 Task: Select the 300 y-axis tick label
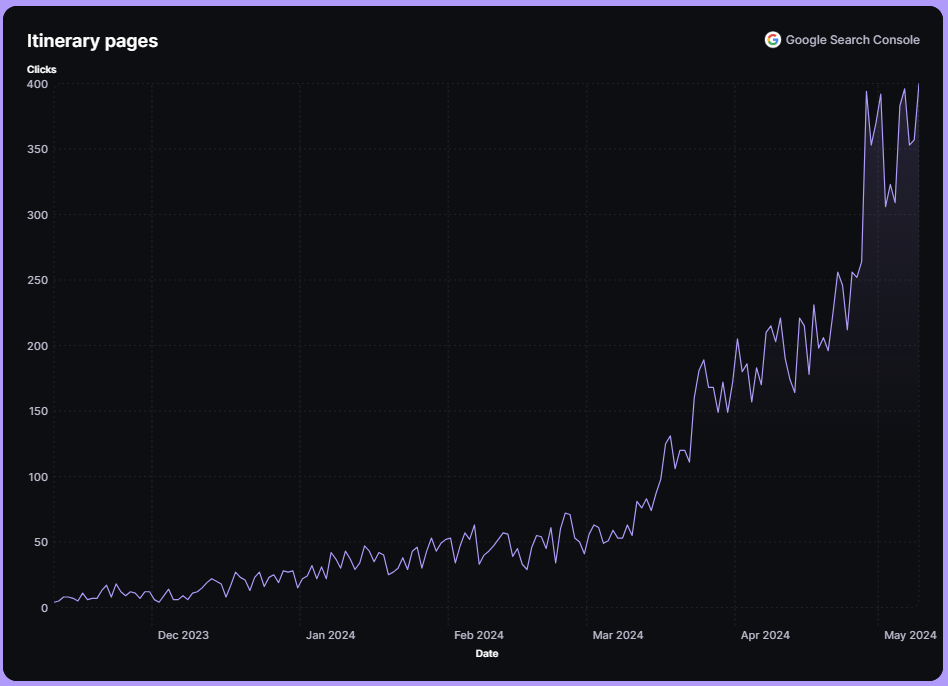point(37,215)
